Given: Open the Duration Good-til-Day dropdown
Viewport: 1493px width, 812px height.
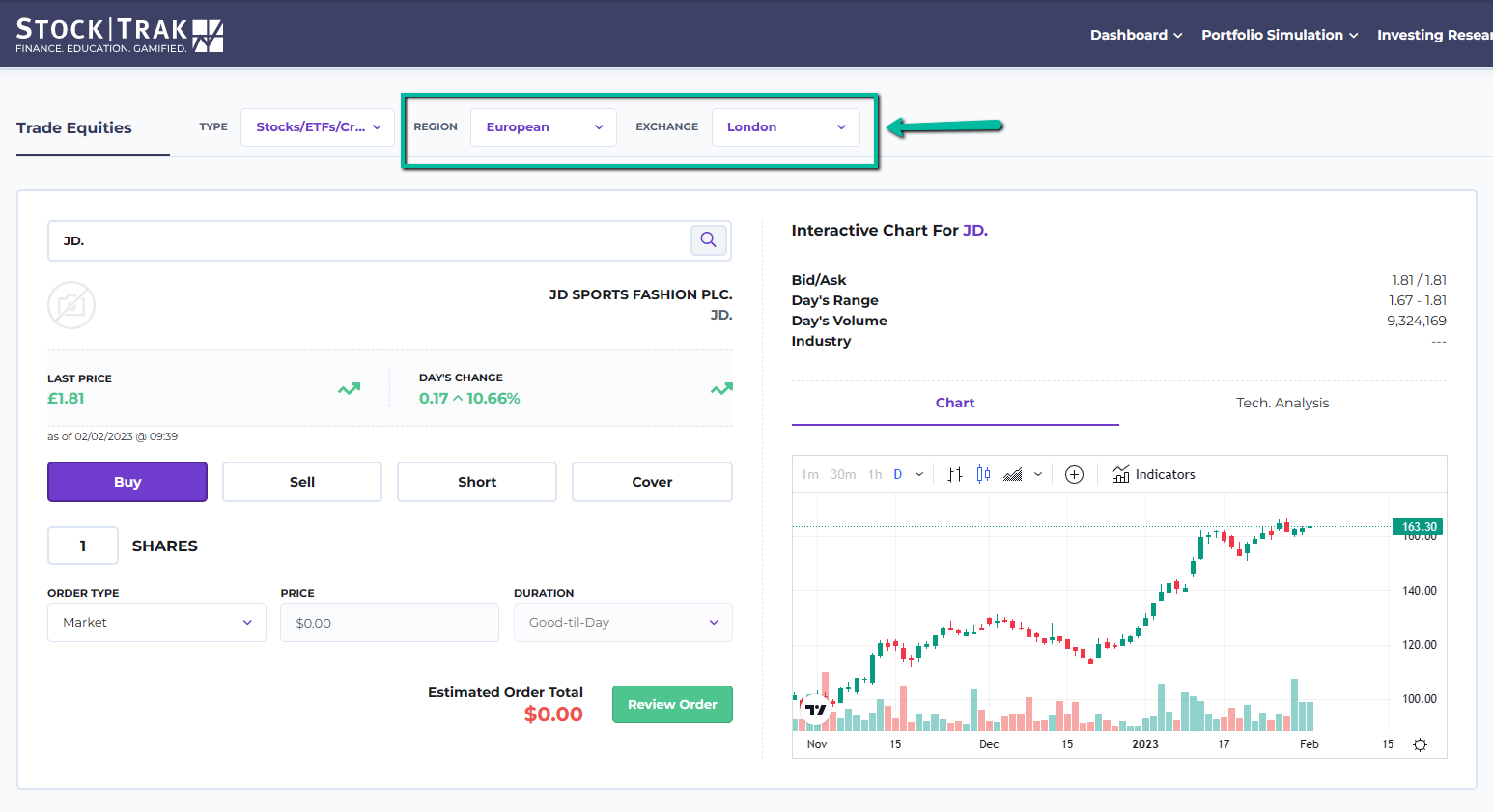Looking at the screenshot, I should [623, 623].
